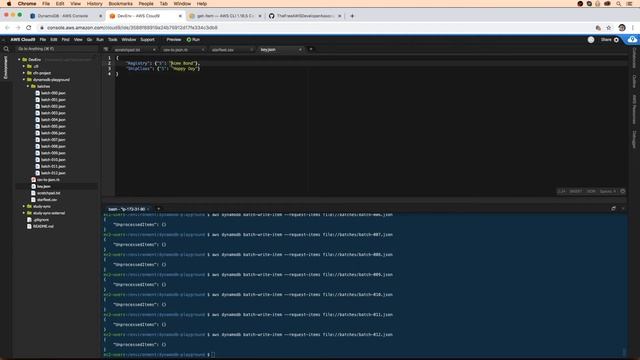Image resolution: width=640 pixels, height=360 pixels.
Task: Expand the cfn-project folder
Action: (x=24, y=73)
